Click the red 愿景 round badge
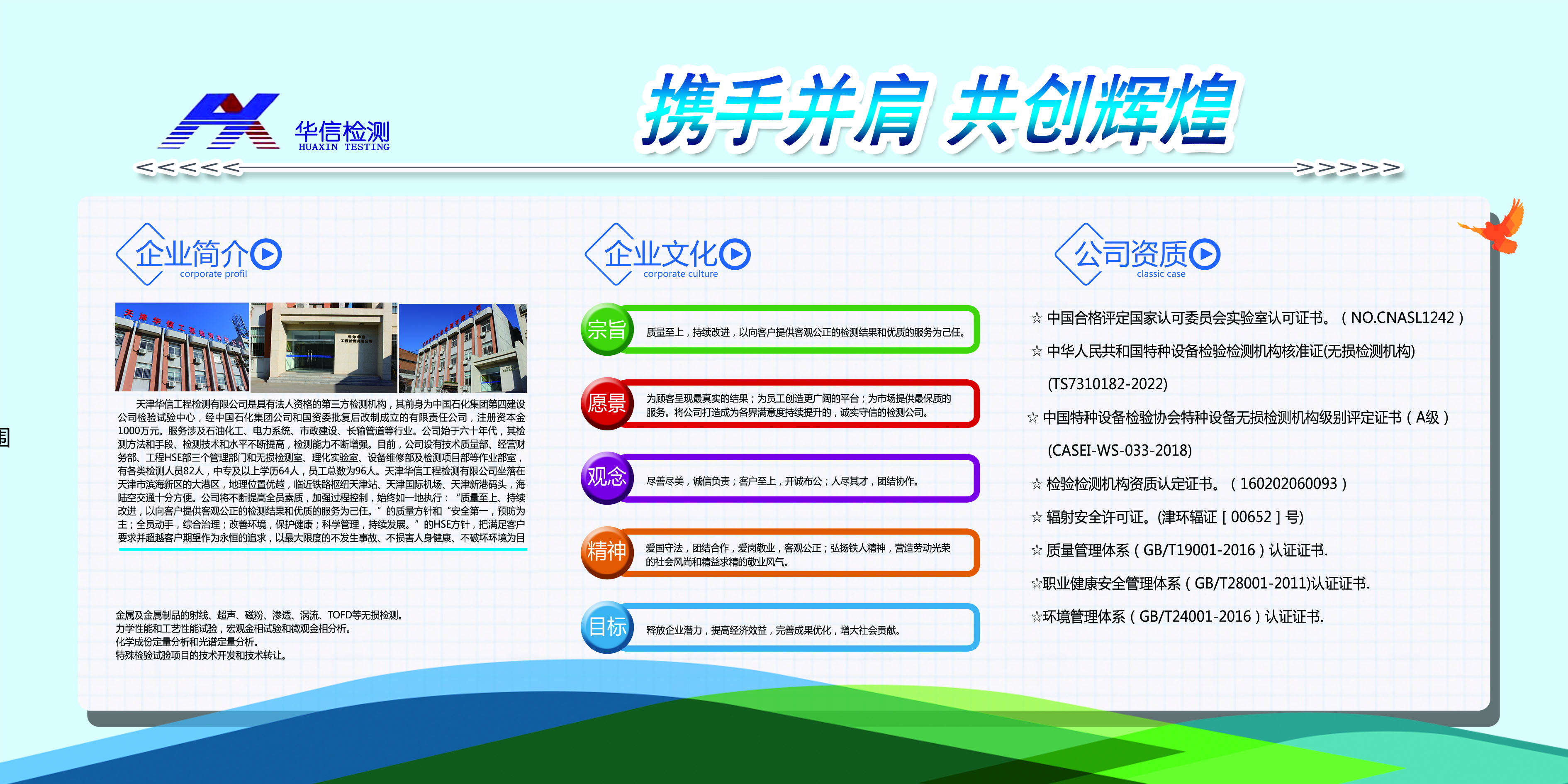Screen dimensions: 1568x784 coord(606,404)
